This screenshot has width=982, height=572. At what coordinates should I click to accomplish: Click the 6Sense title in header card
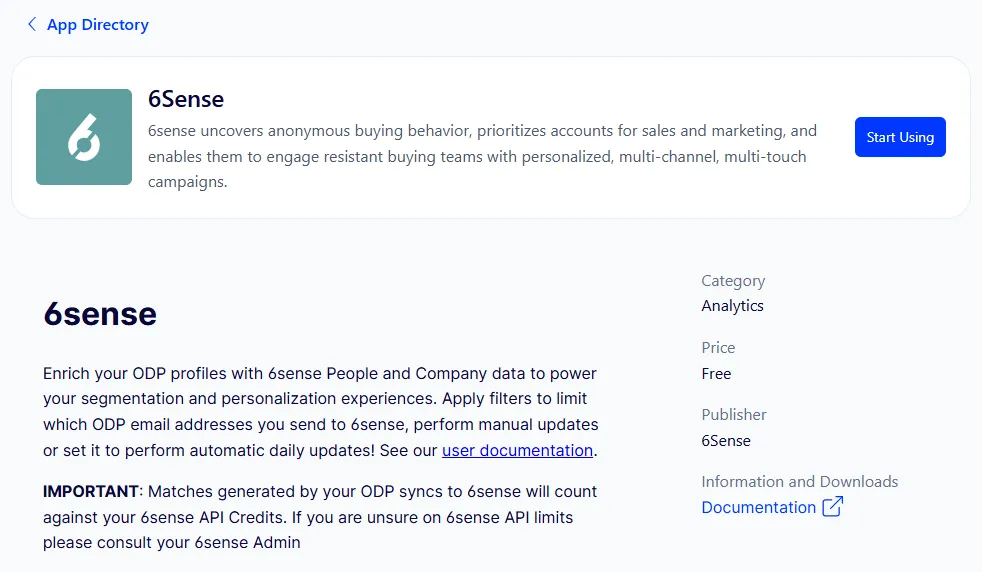coord(186,100)
